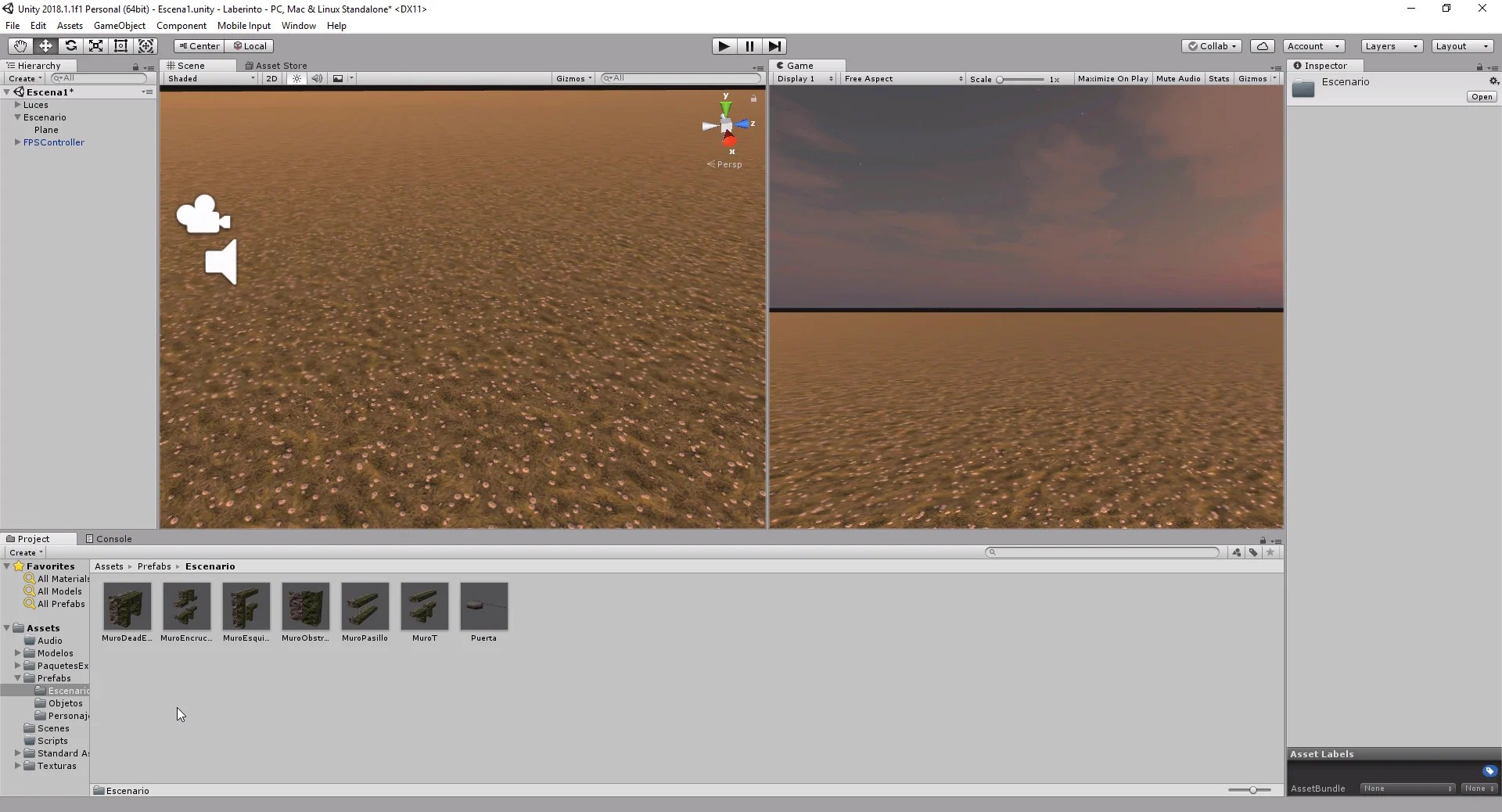
Task: Open the Inspector settings gear
Action: pos(1495,81)
